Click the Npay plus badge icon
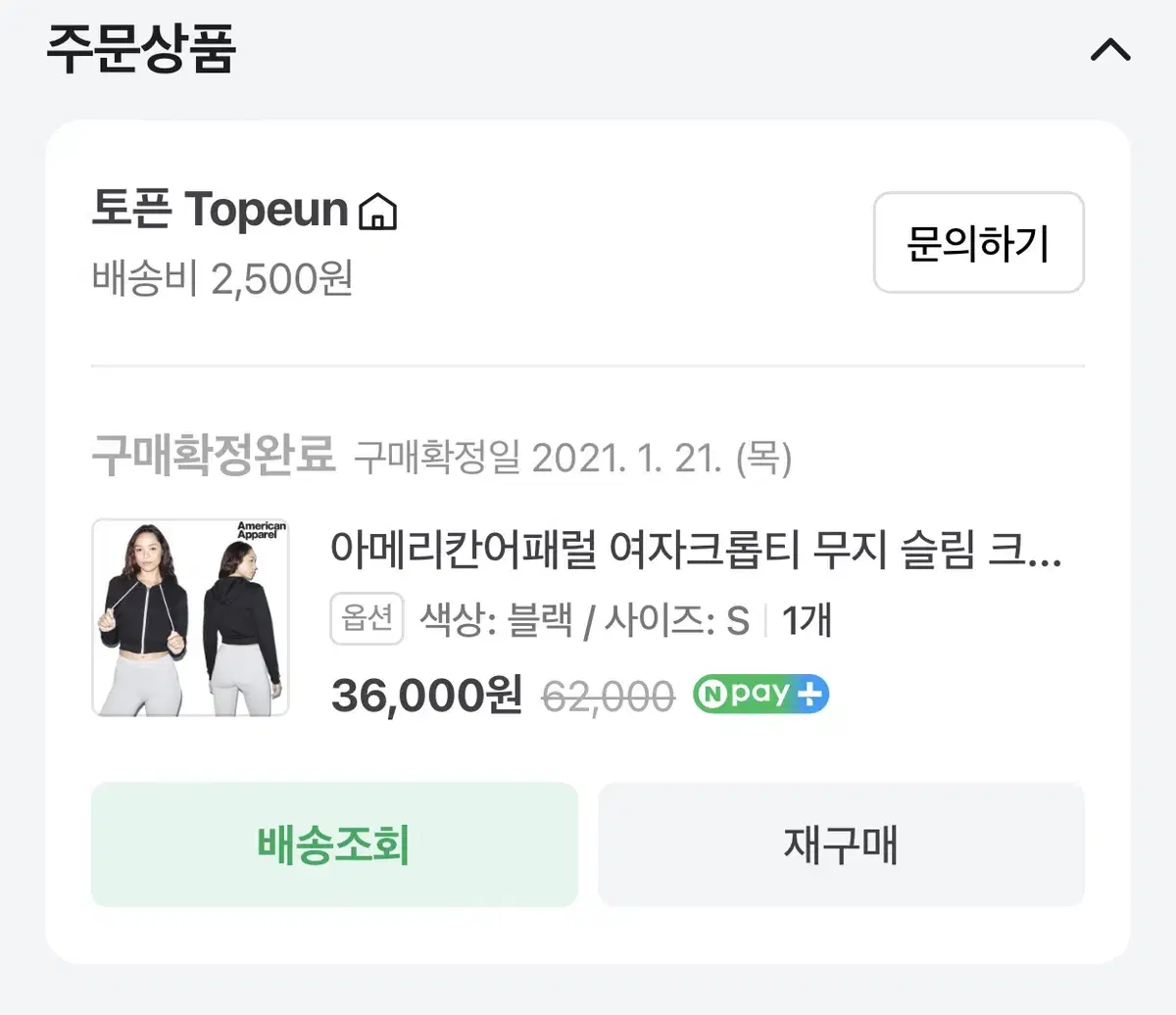The image size is (1176, 1015). 760,695
